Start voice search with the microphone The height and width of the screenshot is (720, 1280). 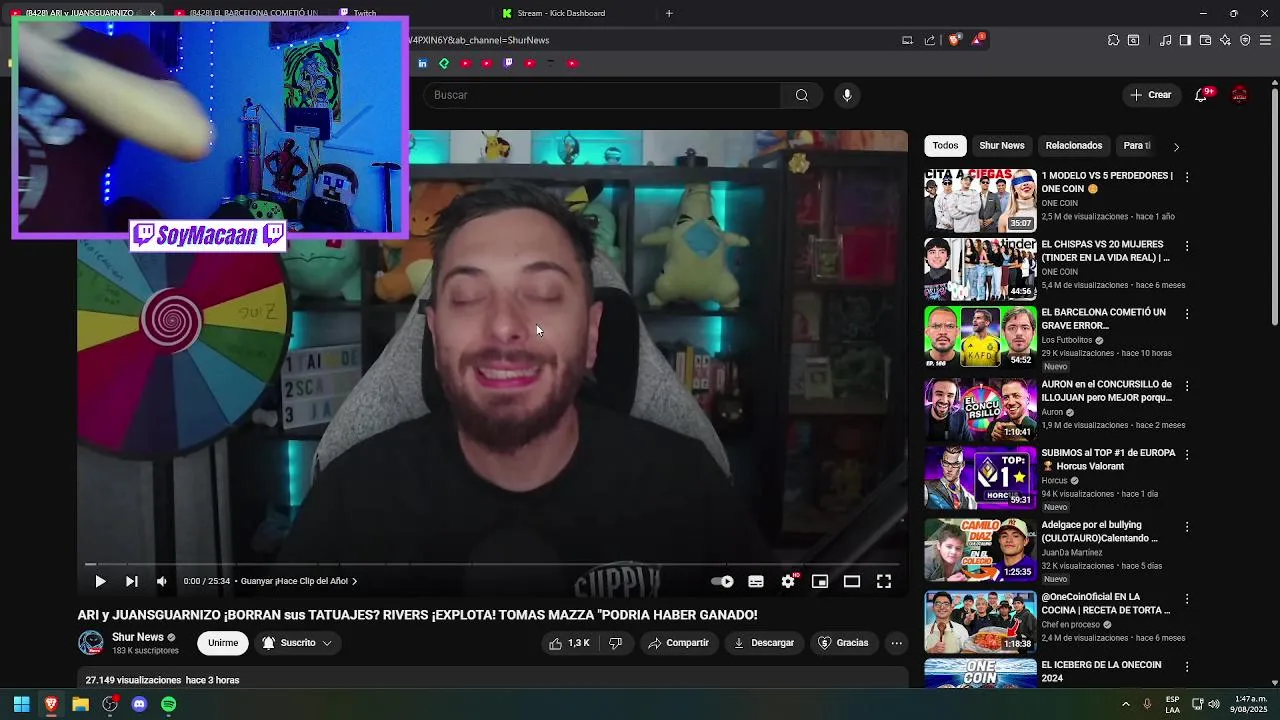point(847,95)
